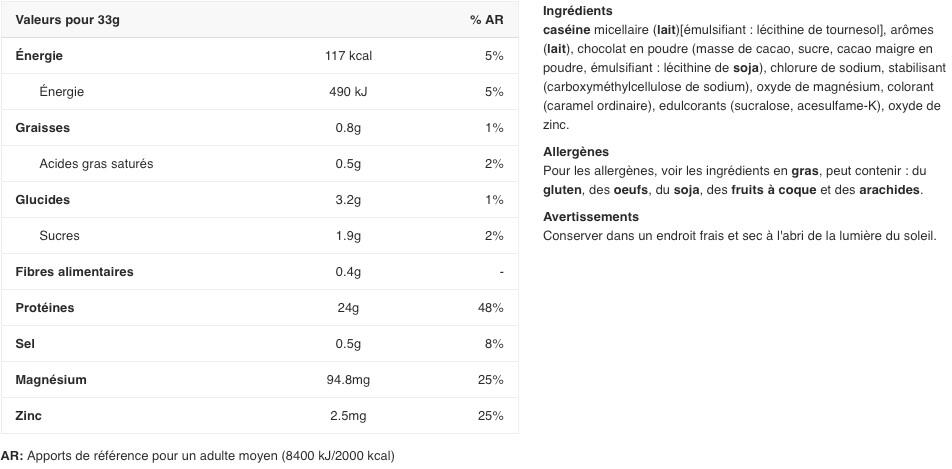Click the Avertissements section heading
The image size is (952, 469).
[x=590, y=216]
